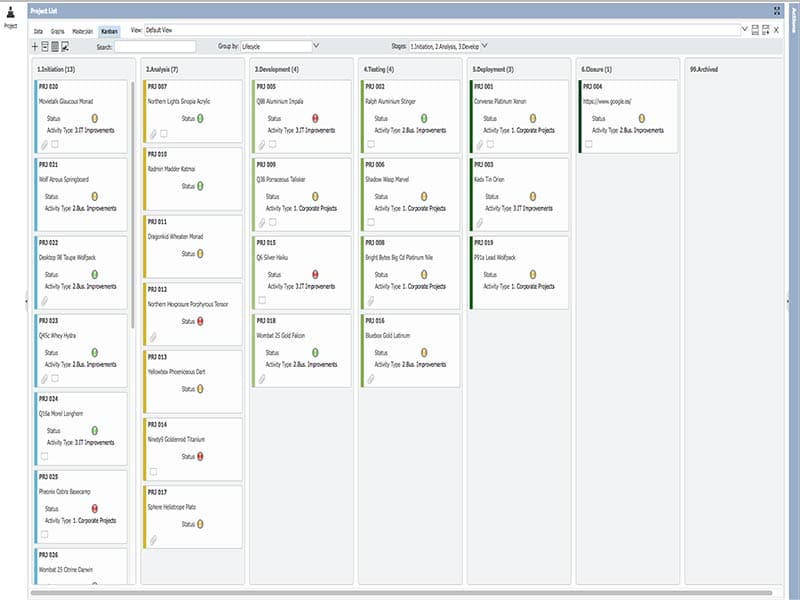Tick the checkbox on PRJ 001 card

pyautogui.click(x=490, y=144)
